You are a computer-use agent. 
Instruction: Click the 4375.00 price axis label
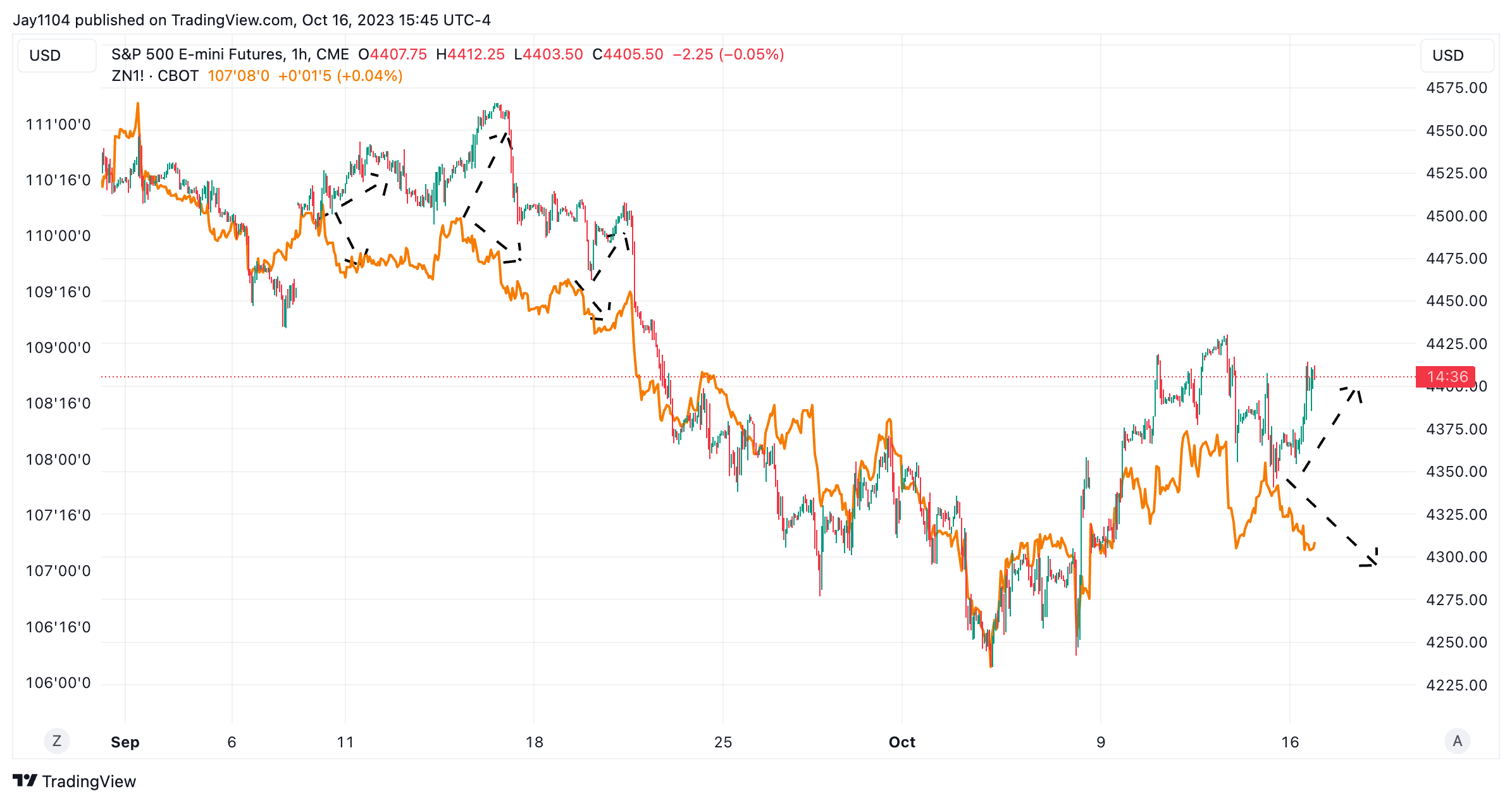[x=1456, y=429]
